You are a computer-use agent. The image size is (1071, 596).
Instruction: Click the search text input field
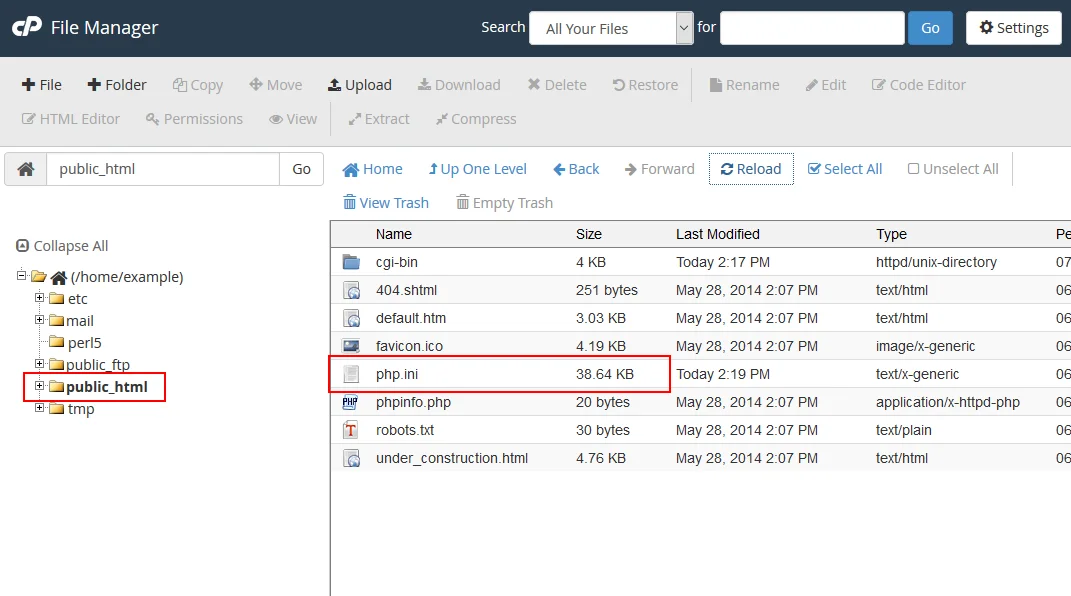811,28
